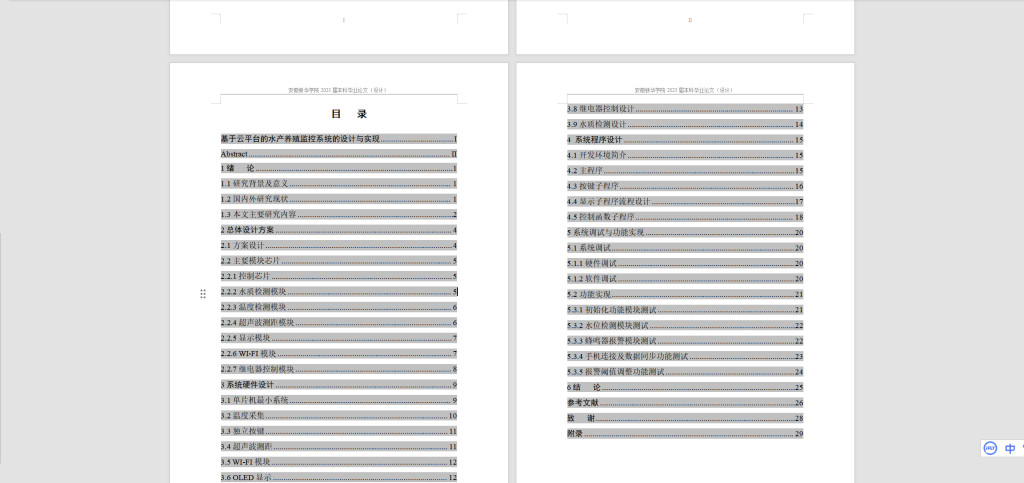Toggle the 中 Chinese input mode indicator

[x=1011, y=449]
